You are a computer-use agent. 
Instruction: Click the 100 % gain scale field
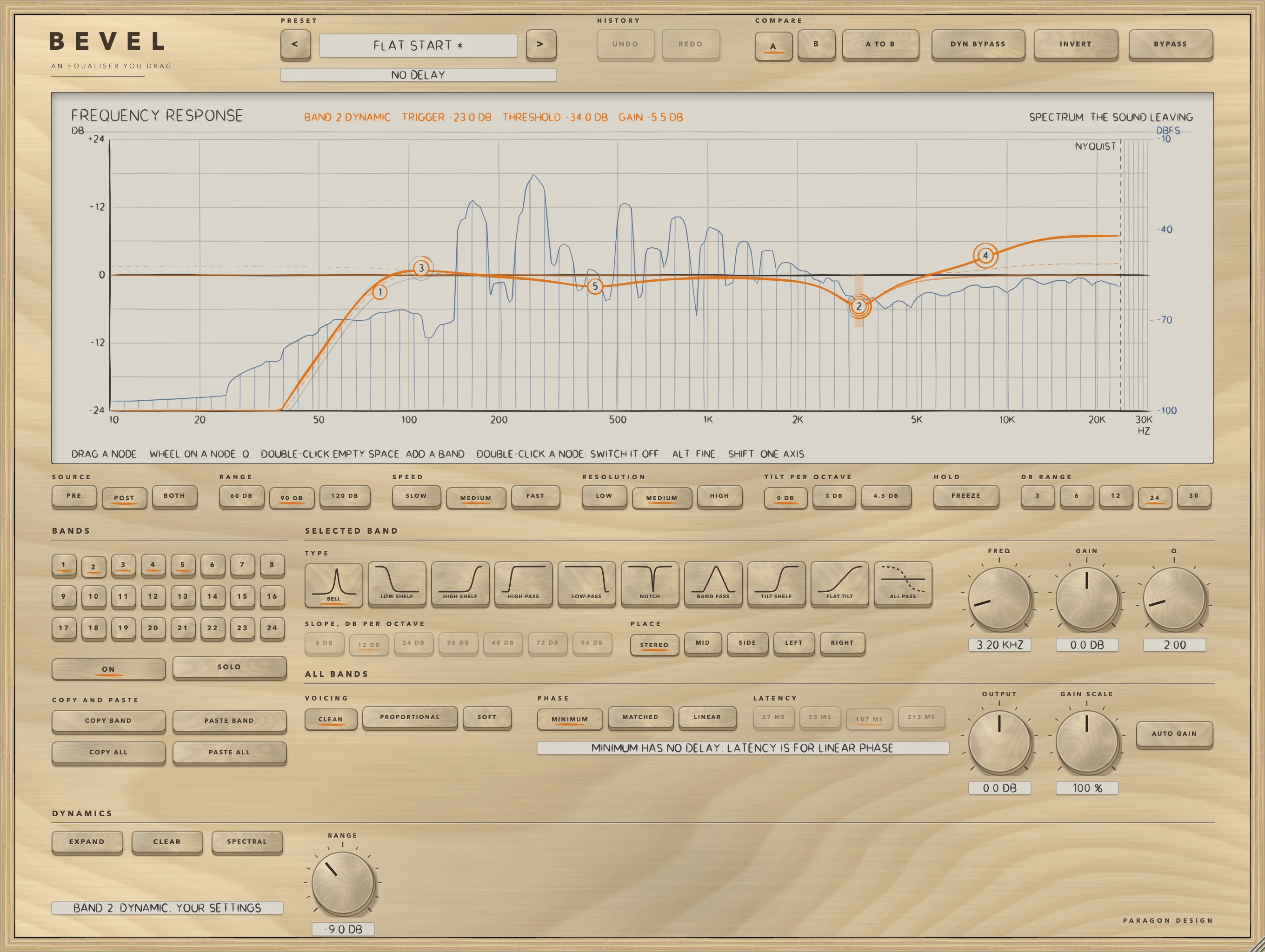1086,788
